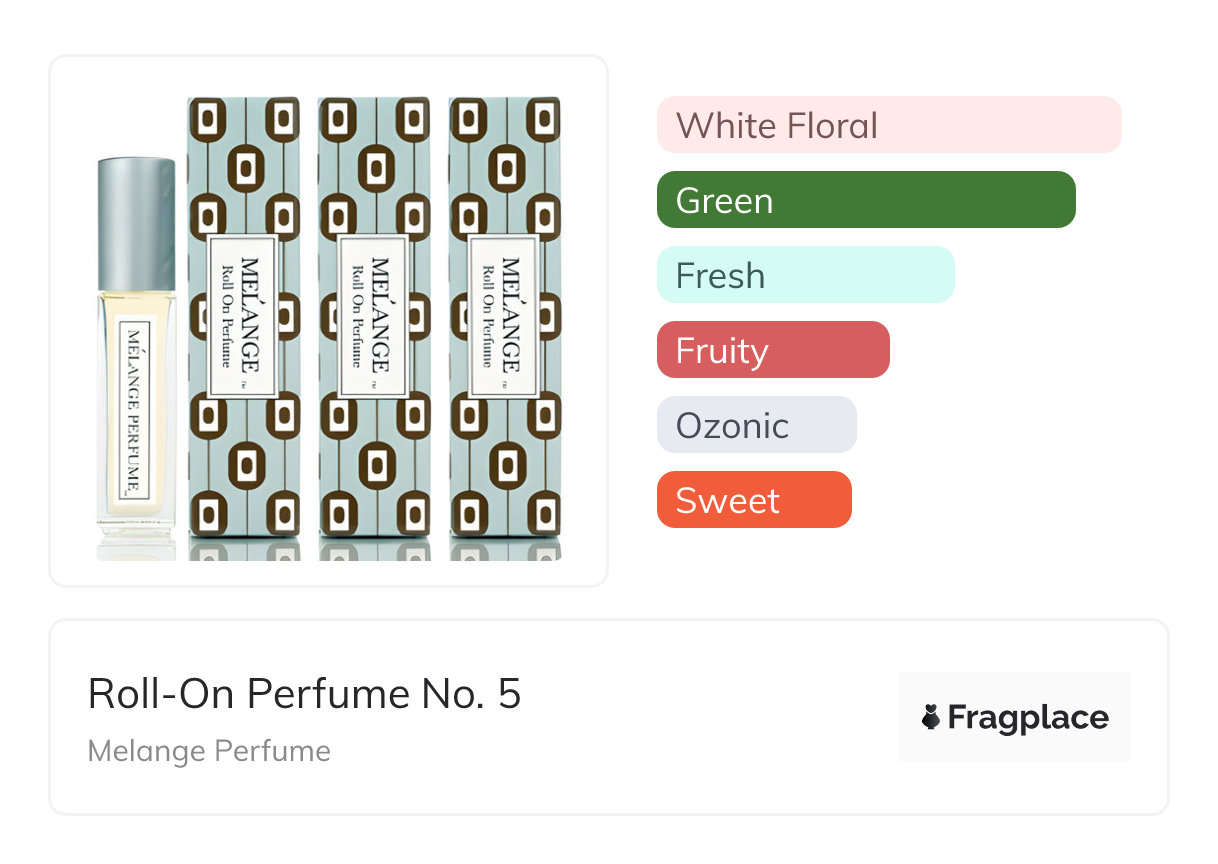The image size is (1218, 864).
Task: Click the Melange Perfume brand link
Action: point(209,750)
